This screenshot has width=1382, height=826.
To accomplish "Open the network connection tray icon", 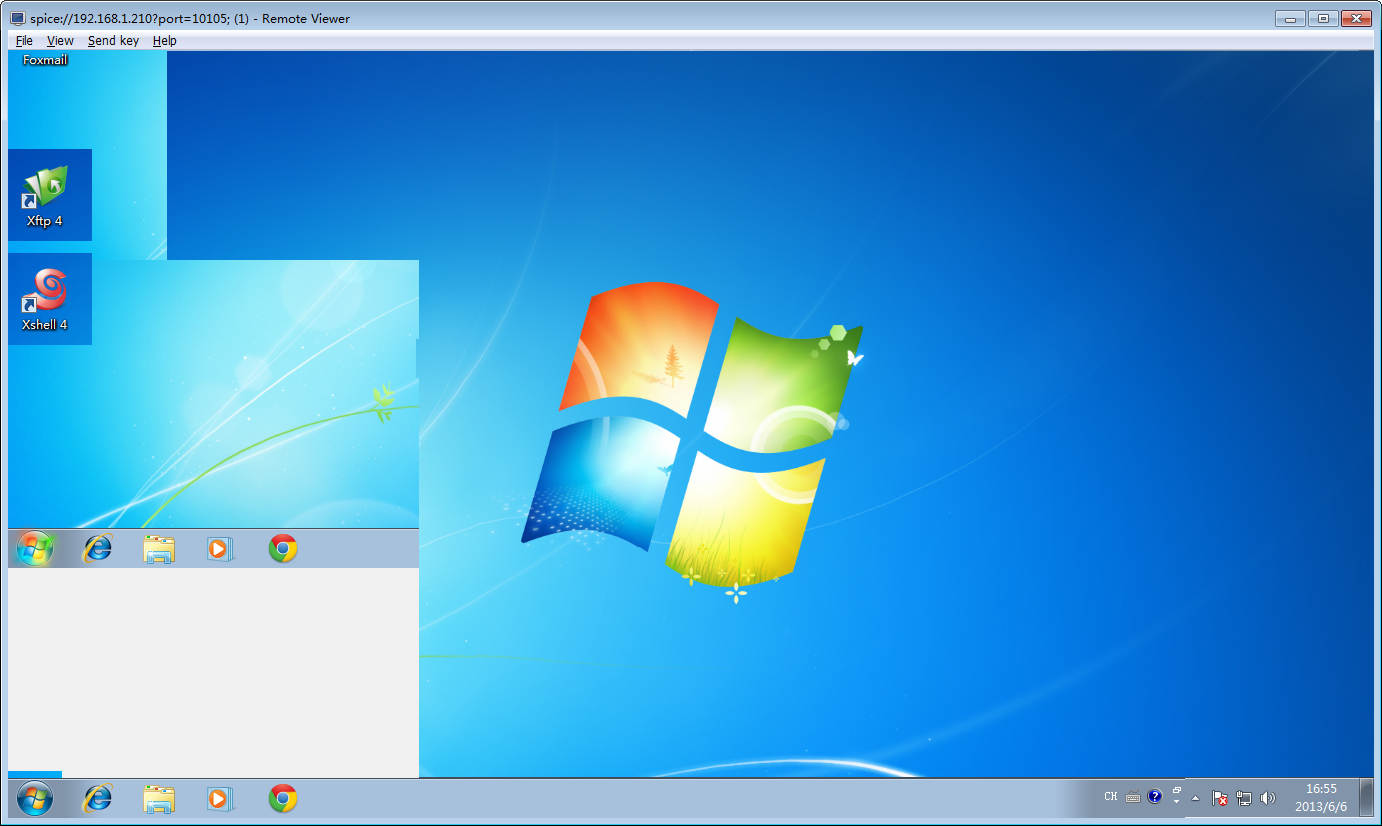I will click(1244, 798).
